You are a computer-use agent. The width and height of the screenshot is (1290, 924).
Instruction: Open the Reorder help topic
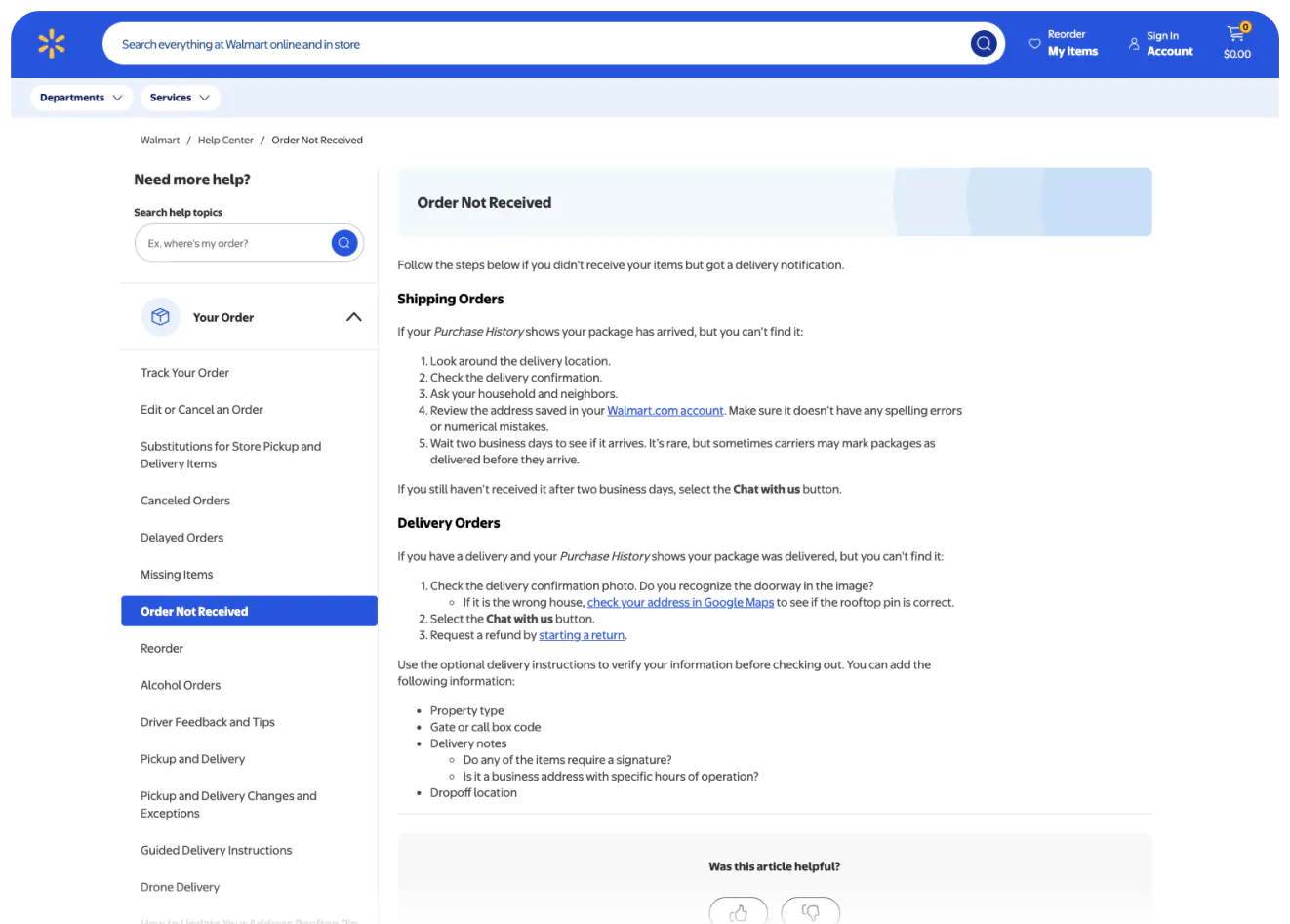(162, 649)
